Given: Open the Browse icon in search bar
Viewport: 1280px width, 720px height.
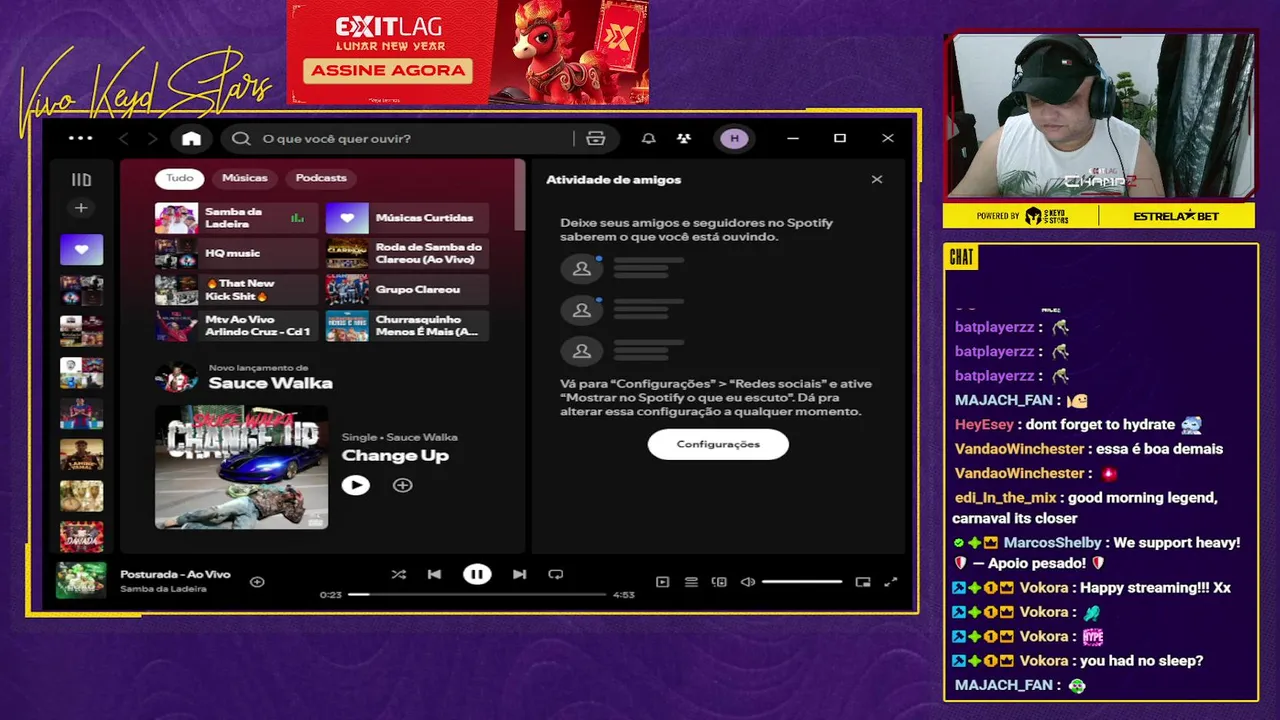Looking at the screenshot, I should pyautogui.click(x=596, y=139).
